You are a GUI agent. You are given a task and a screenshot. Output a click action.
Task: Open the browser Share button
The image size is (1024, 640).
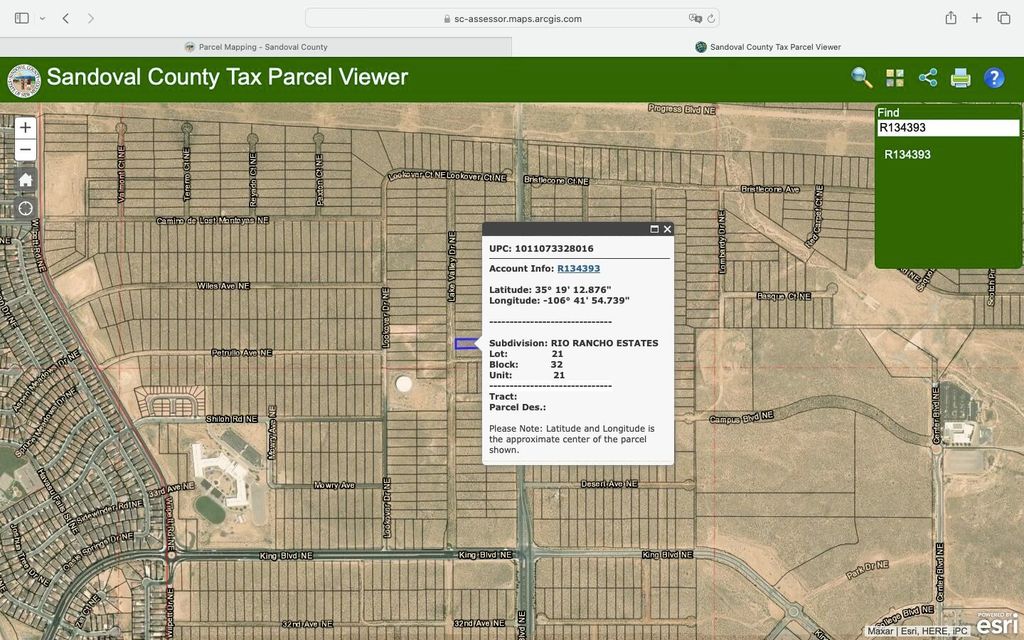coord(950,17)
